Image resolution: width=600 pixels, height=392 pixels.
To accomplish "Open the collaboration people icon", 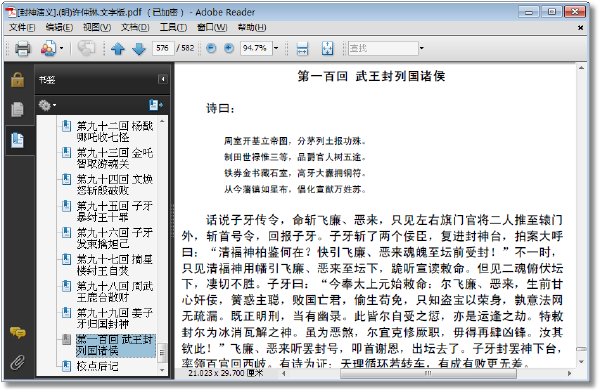I will click(48, 48).
